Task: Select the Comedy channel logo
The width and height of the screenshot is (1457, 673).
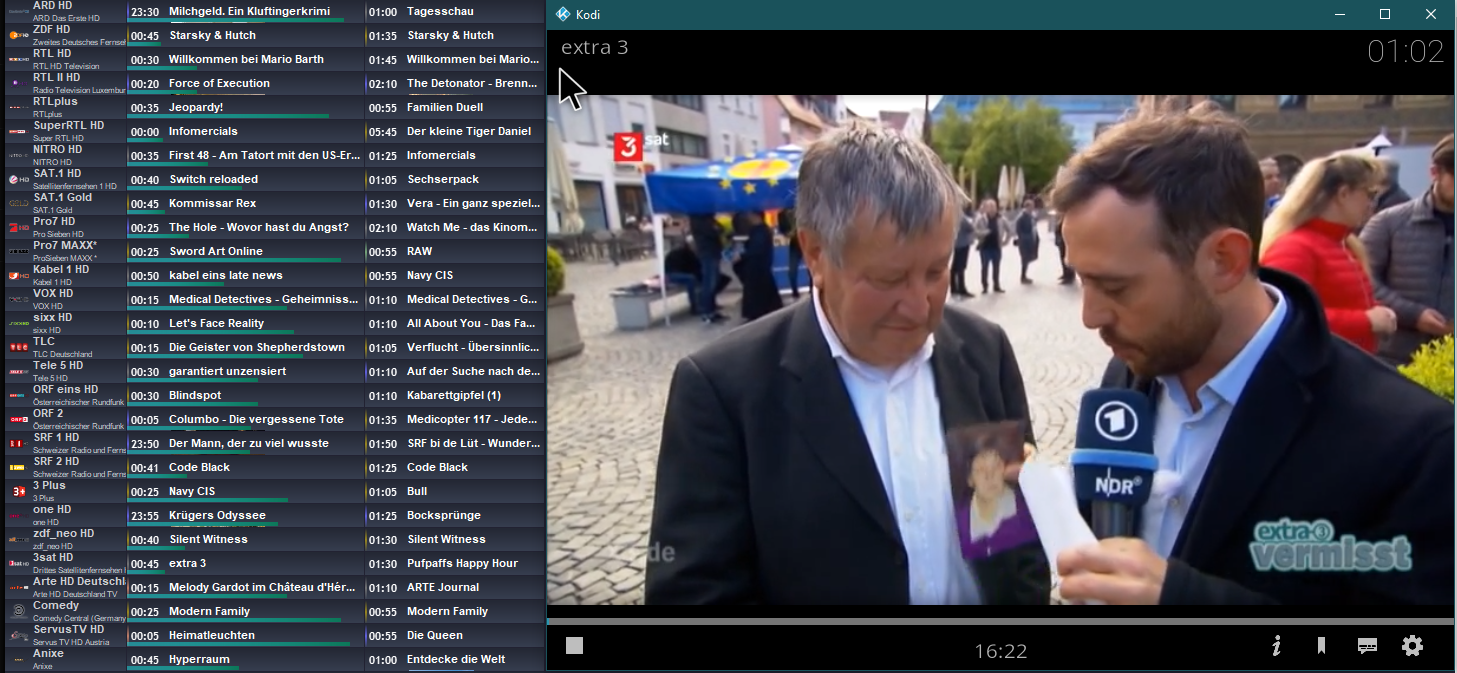Action: click(18, 611)
